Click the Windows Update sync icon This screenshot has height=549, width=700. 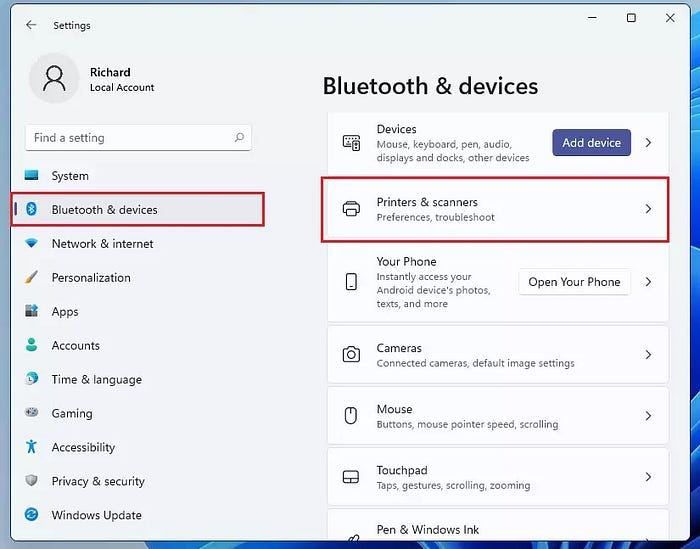tap(31, 514)
